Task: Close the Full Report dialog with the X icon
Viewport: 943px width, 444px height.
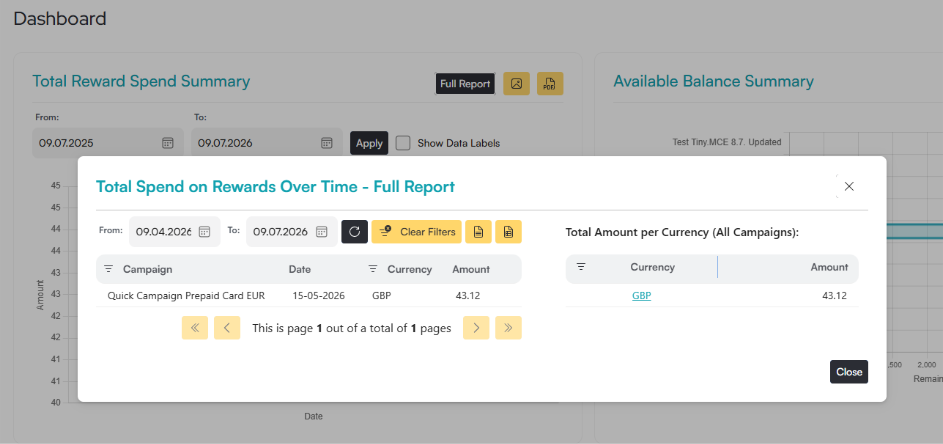Action: tap(849, 187)
